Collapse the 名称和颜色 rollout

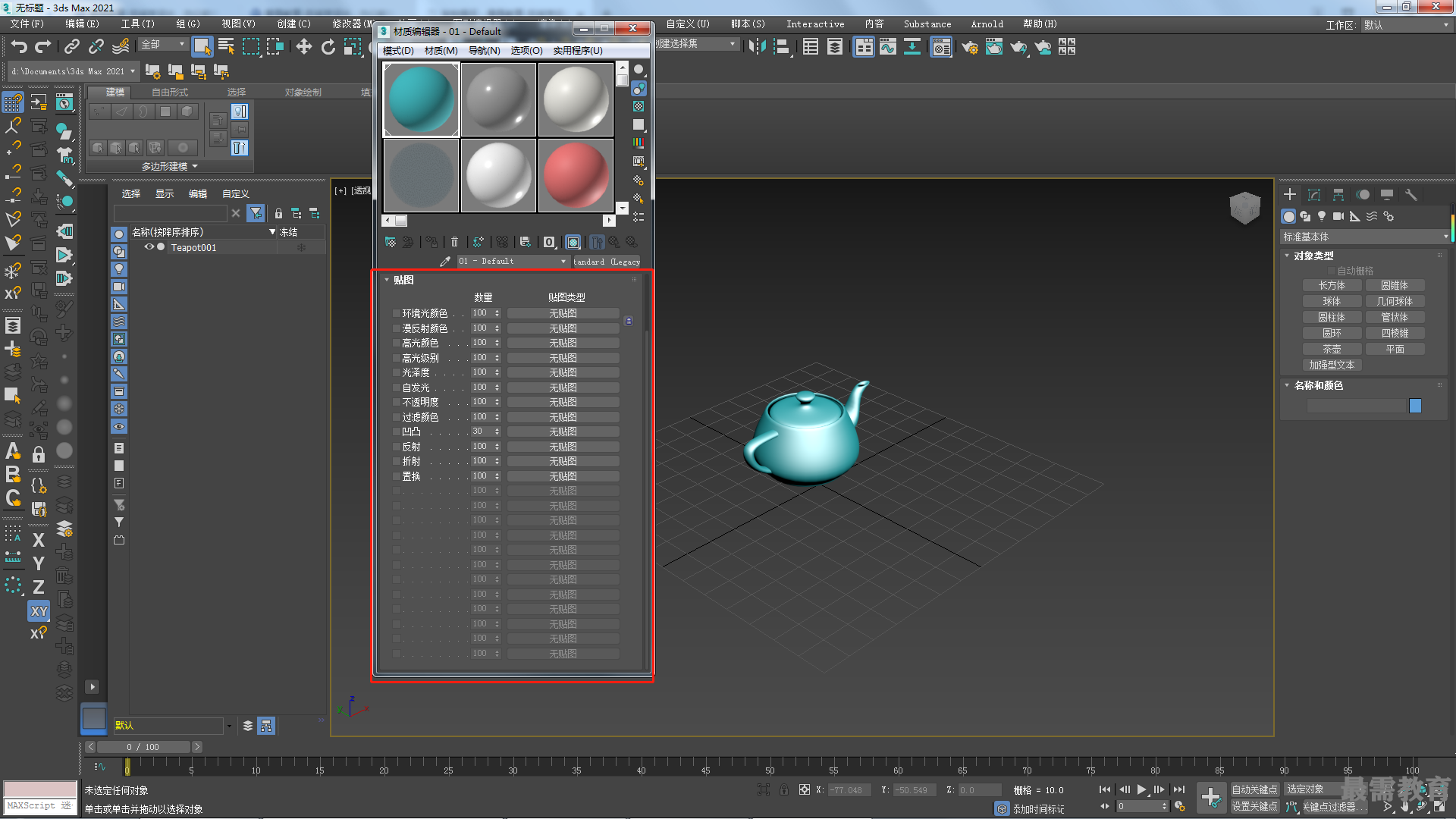pos(1287,385)
